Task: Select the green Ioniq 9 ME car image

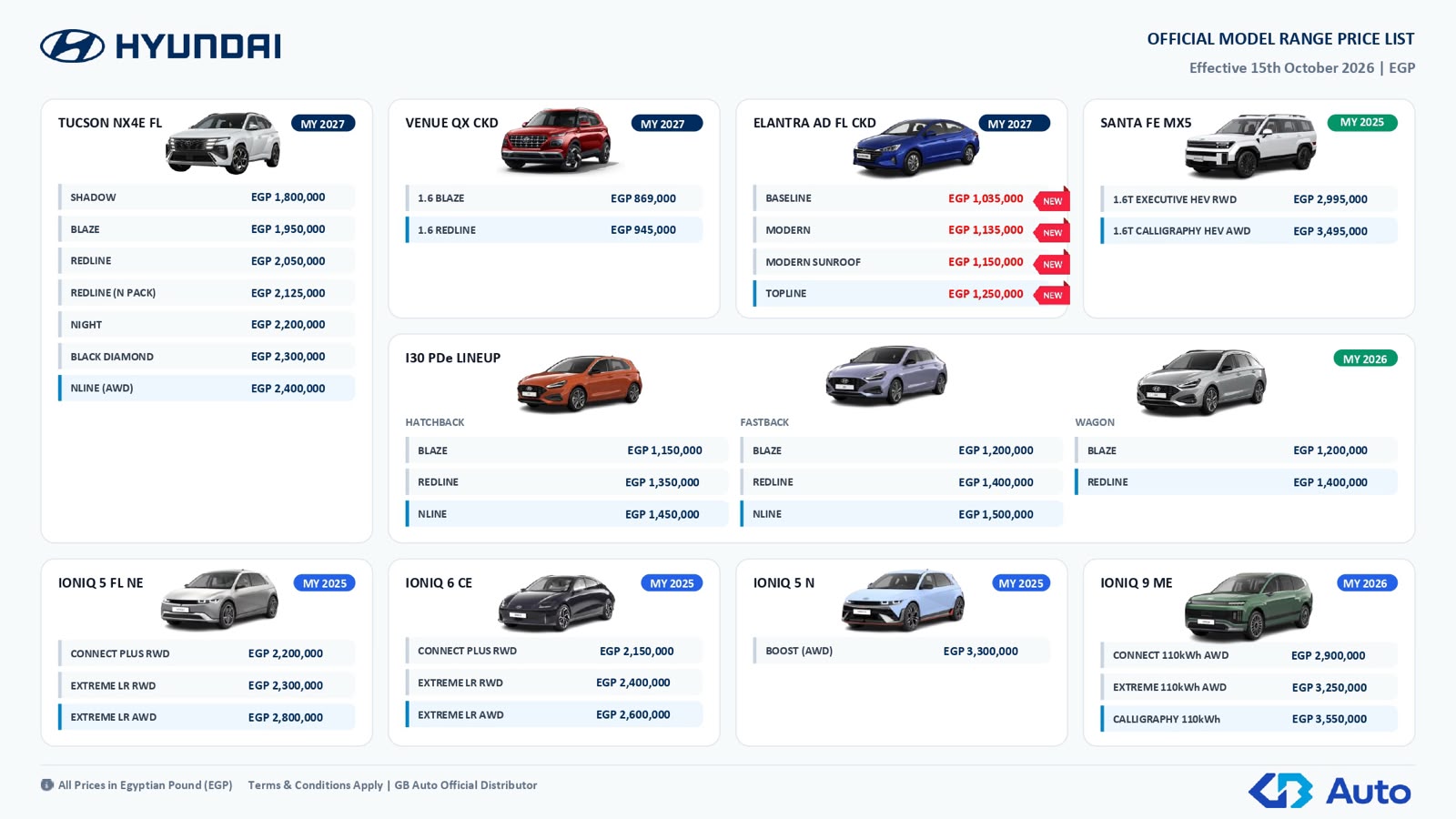Action: [x=1249, y=606]
